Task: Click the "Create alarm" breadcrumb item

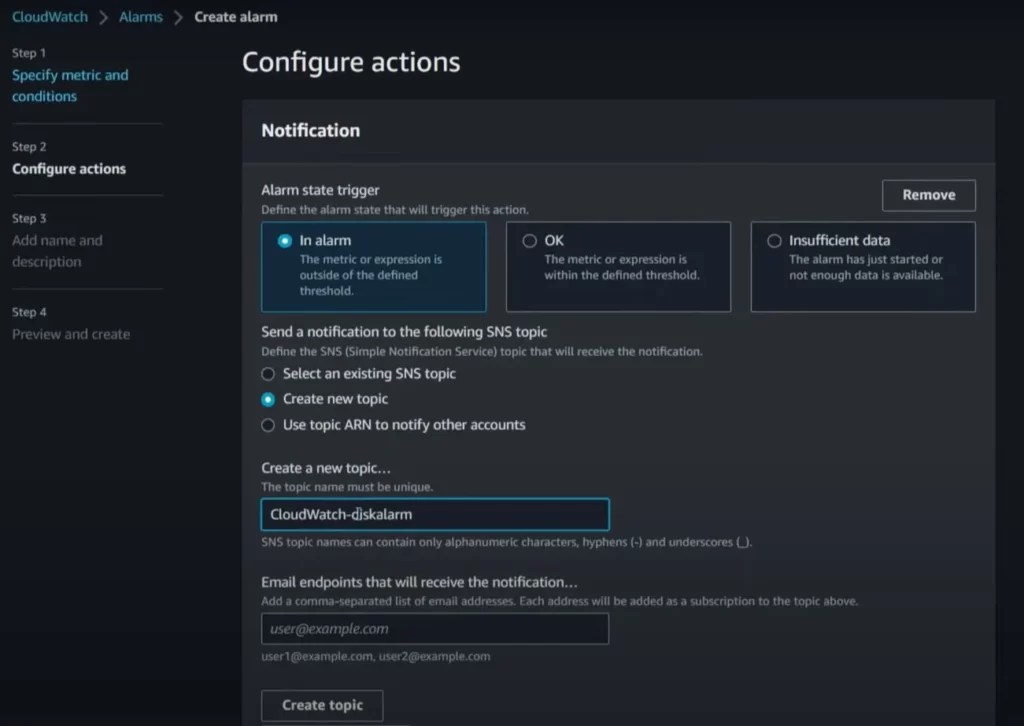Action: coord(236,16)
